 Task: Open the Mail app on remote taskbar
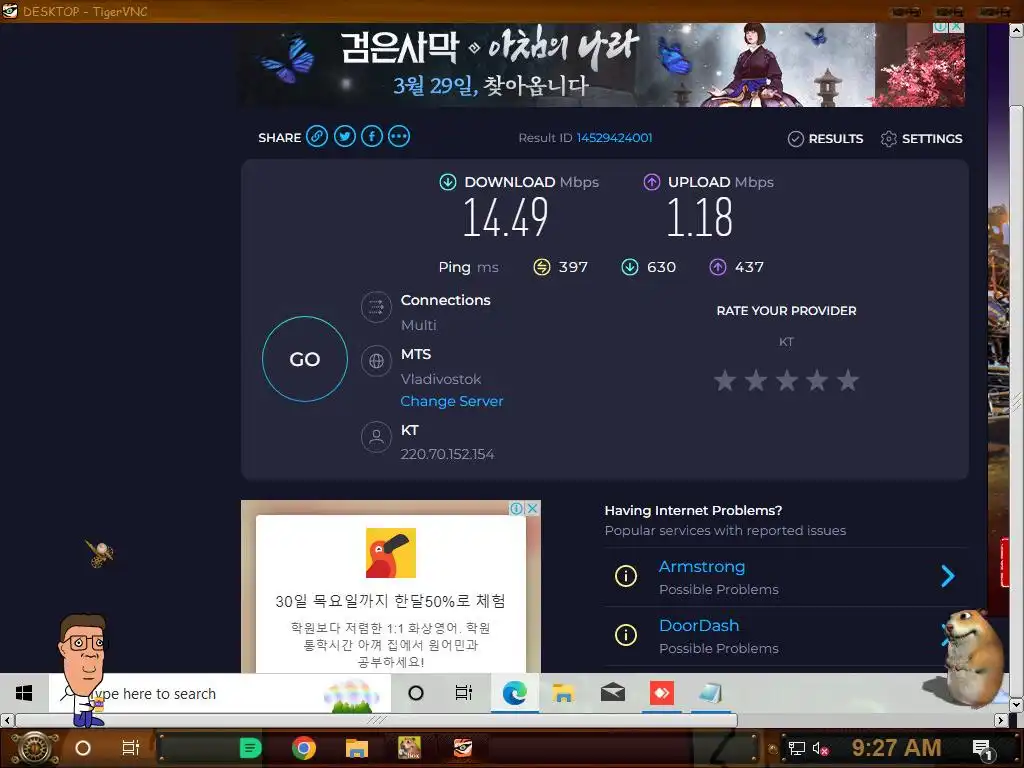click(x=613, y=693)
